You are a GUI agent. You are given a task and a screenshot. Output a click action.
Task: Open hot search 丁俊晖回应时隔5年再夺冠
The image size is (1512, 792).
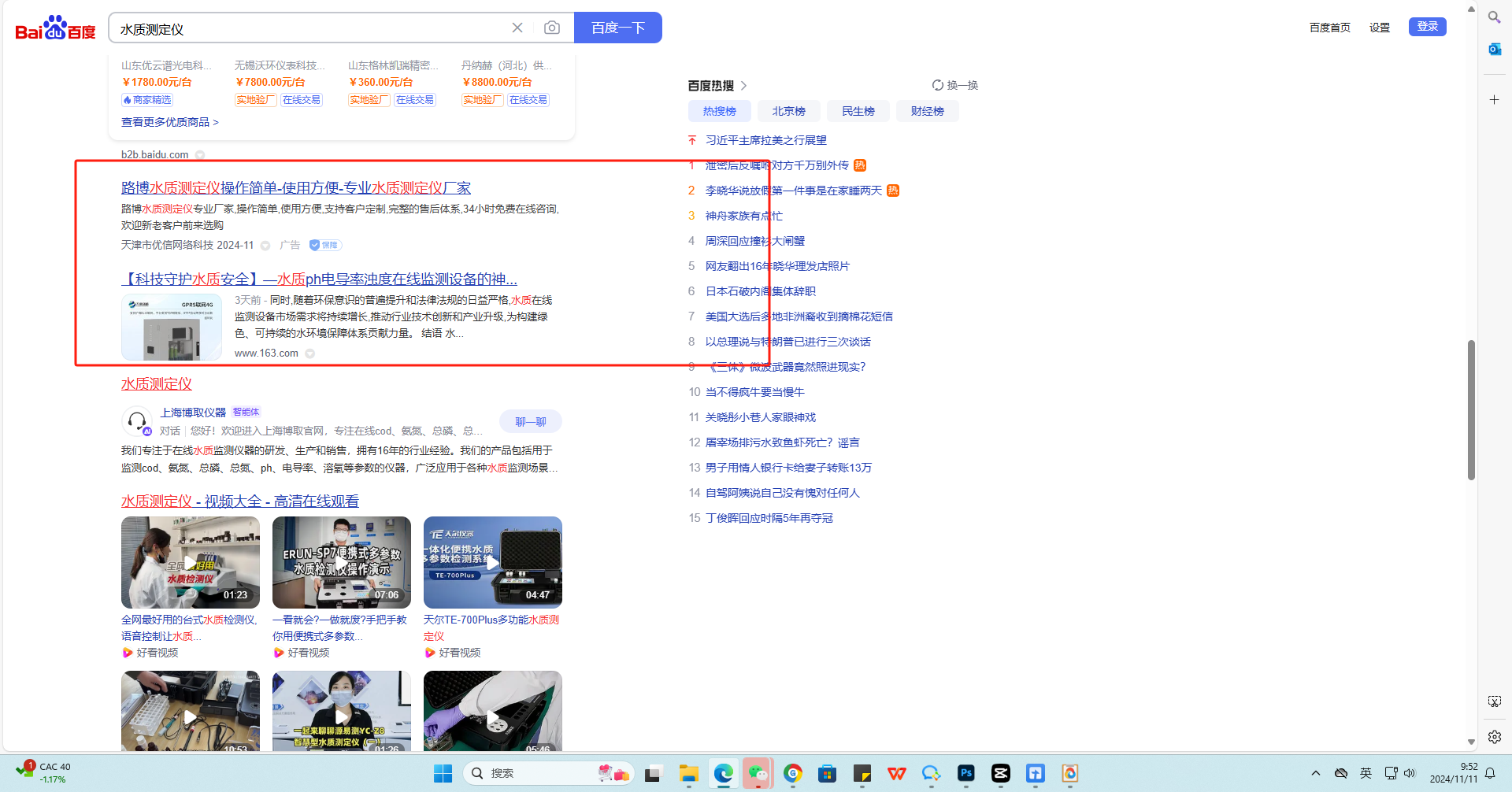click(x=769, y=518)
